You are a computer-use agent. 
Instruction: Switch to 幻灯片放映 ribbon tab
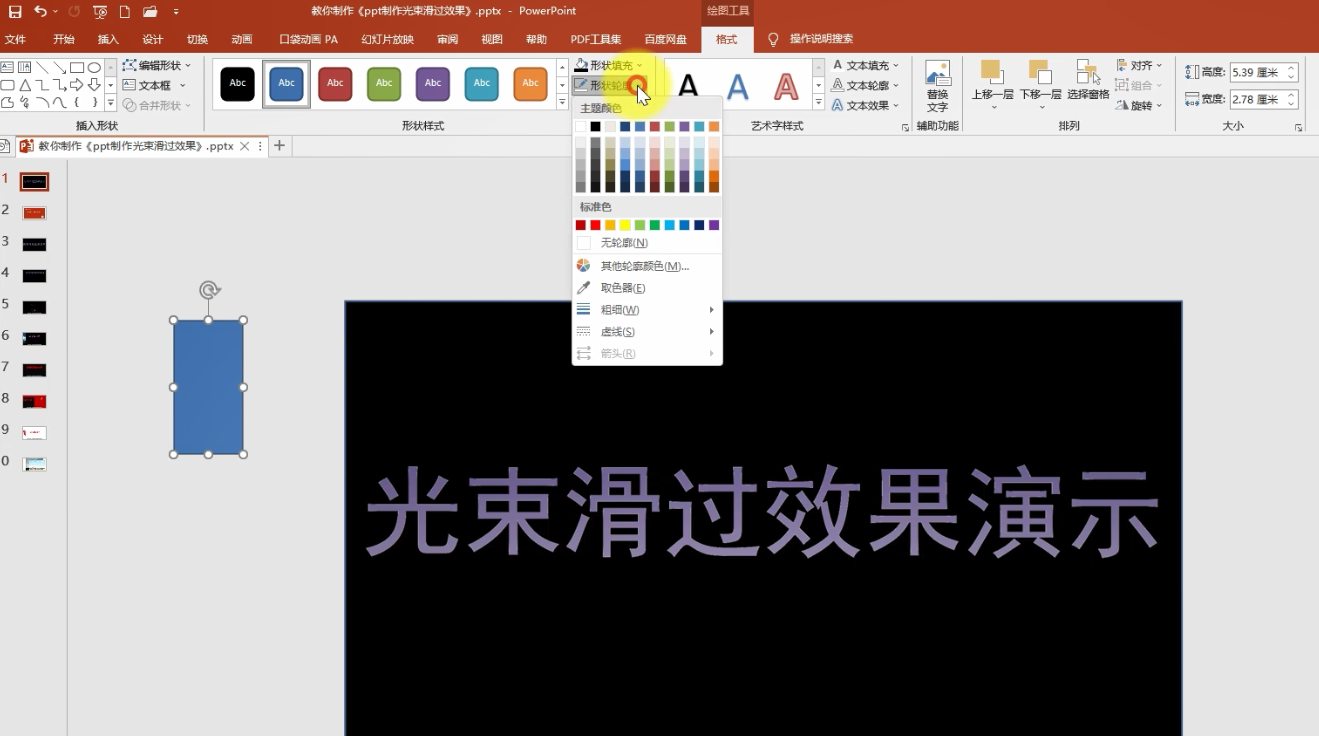(x=387, y=39)
